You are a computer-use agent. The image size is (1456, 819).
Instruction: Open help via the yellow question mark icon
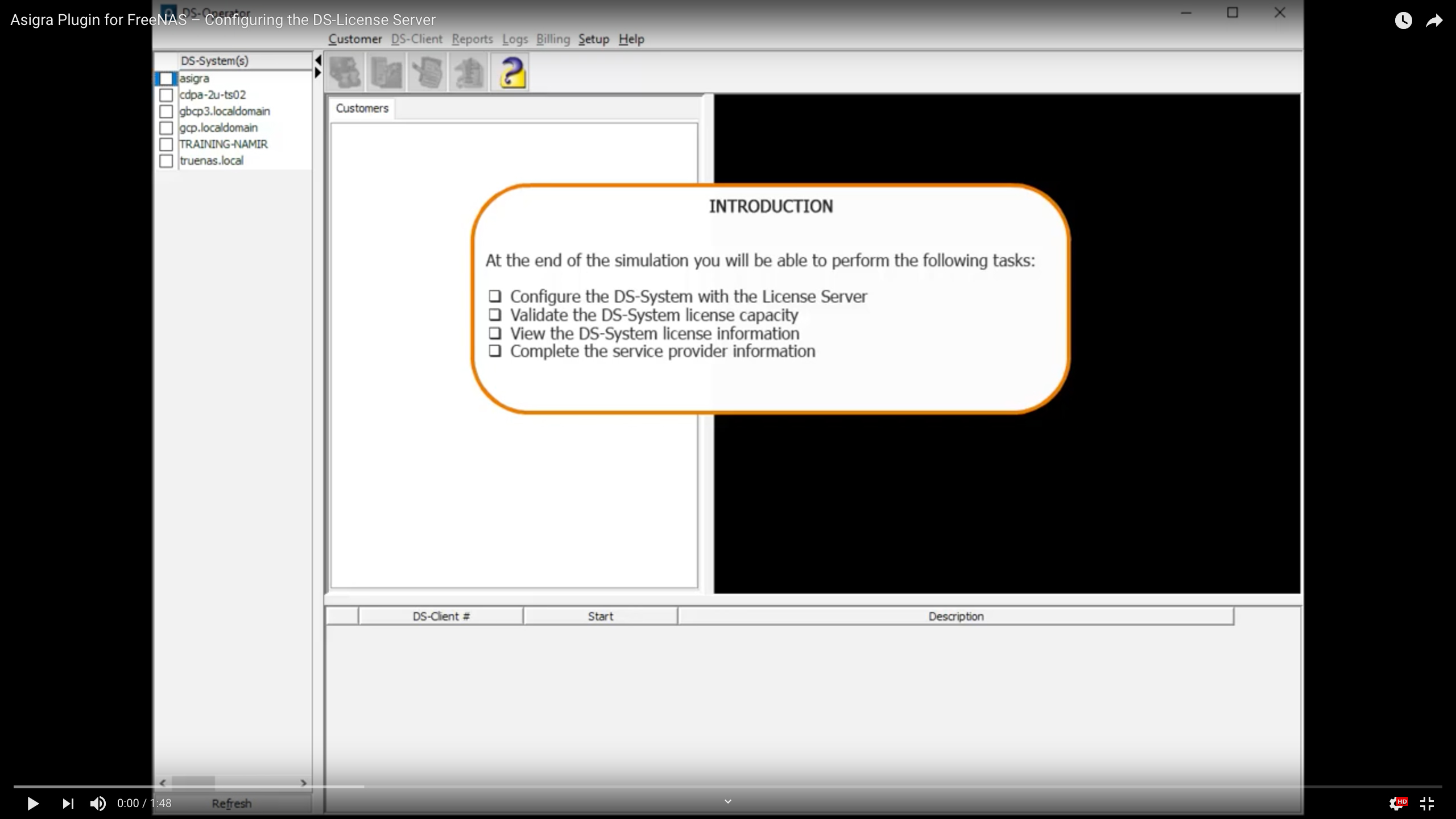click(x=510, y=72)
